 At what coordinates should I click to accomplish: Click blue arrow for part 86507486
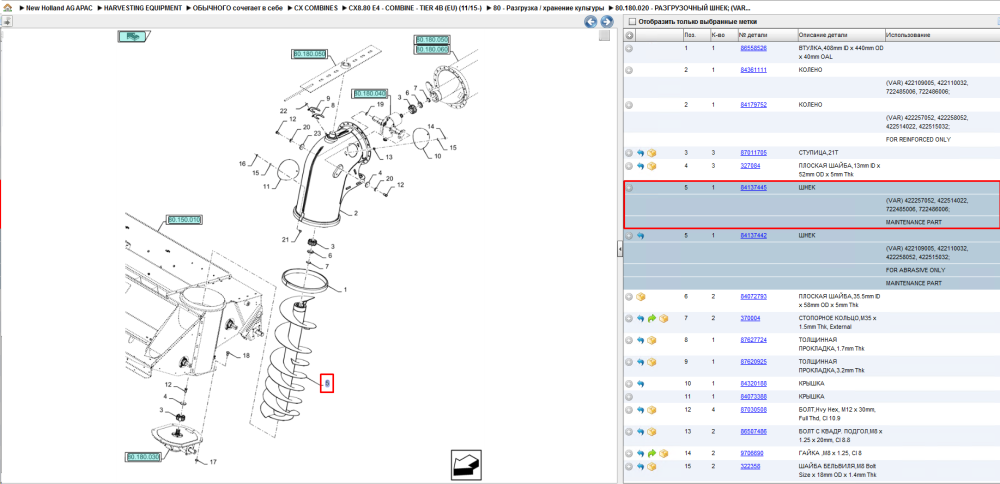tap(640, 432)
